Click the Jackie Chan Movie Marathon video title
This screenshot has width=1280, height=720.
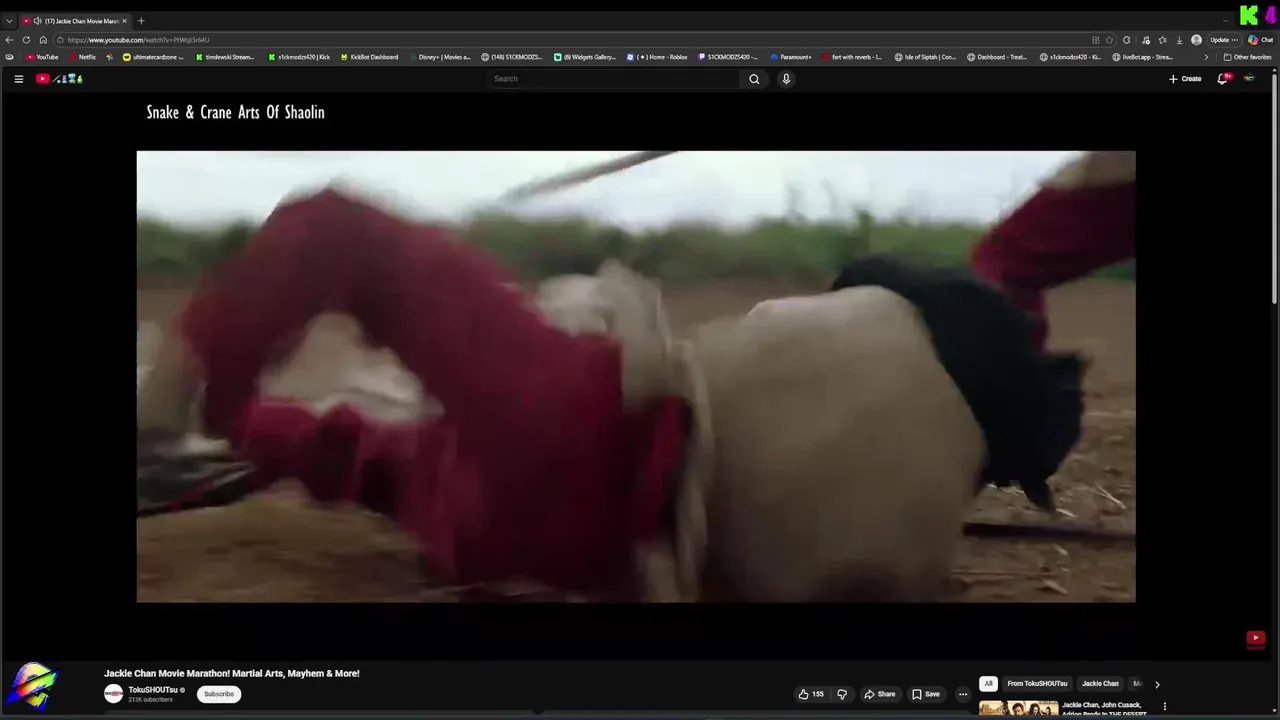click(x=232, y=673)
